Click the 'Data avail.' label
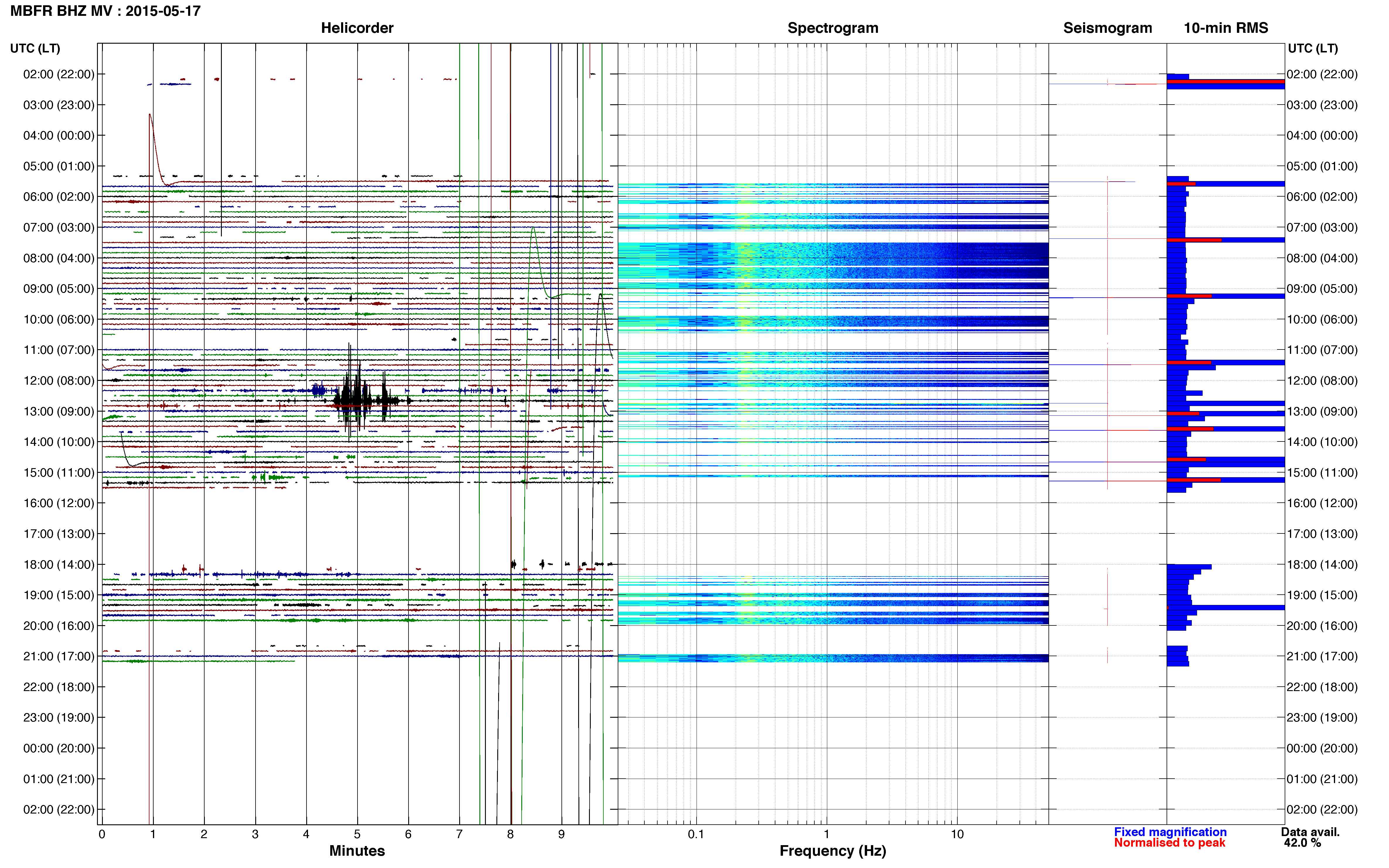This screenshot has height=868, width=1389. (x=1310, y=832)
